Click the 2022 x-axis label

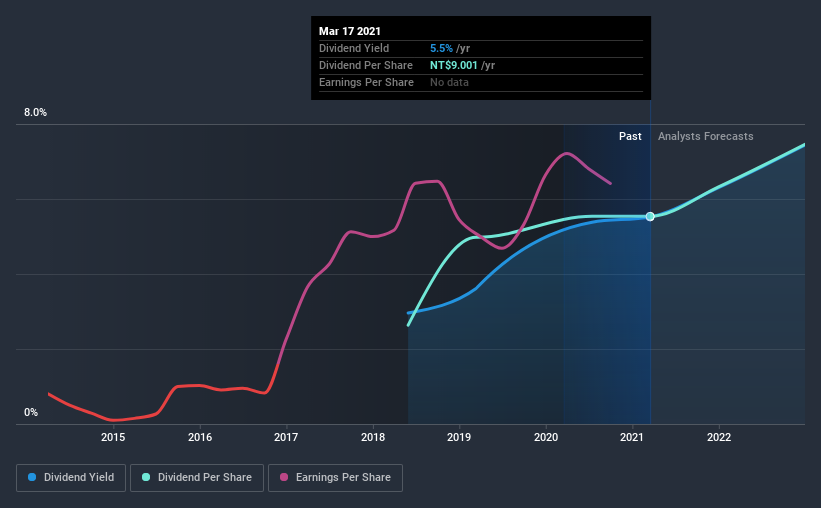pyautogui.click(x=719, y=437)
